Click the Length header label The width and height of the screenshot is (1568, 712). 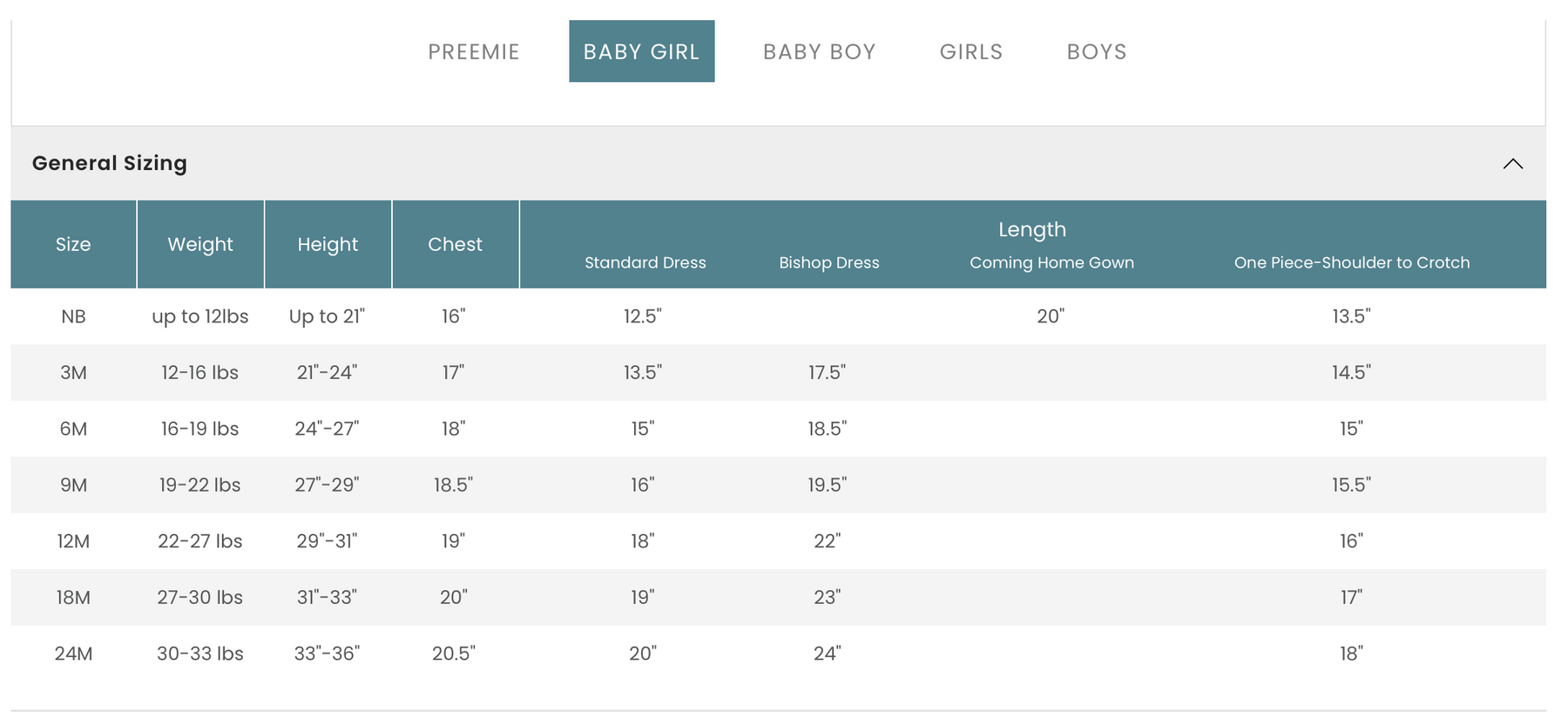(1032, 229)
